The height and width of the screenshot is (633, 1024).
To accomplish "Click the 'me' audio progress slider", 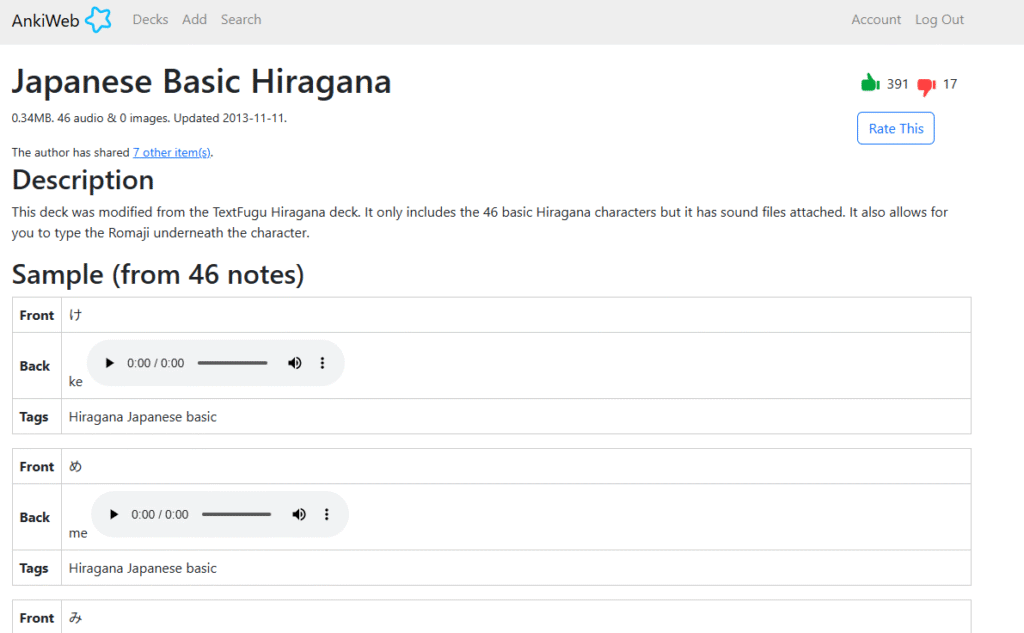I will click(236, 515).
